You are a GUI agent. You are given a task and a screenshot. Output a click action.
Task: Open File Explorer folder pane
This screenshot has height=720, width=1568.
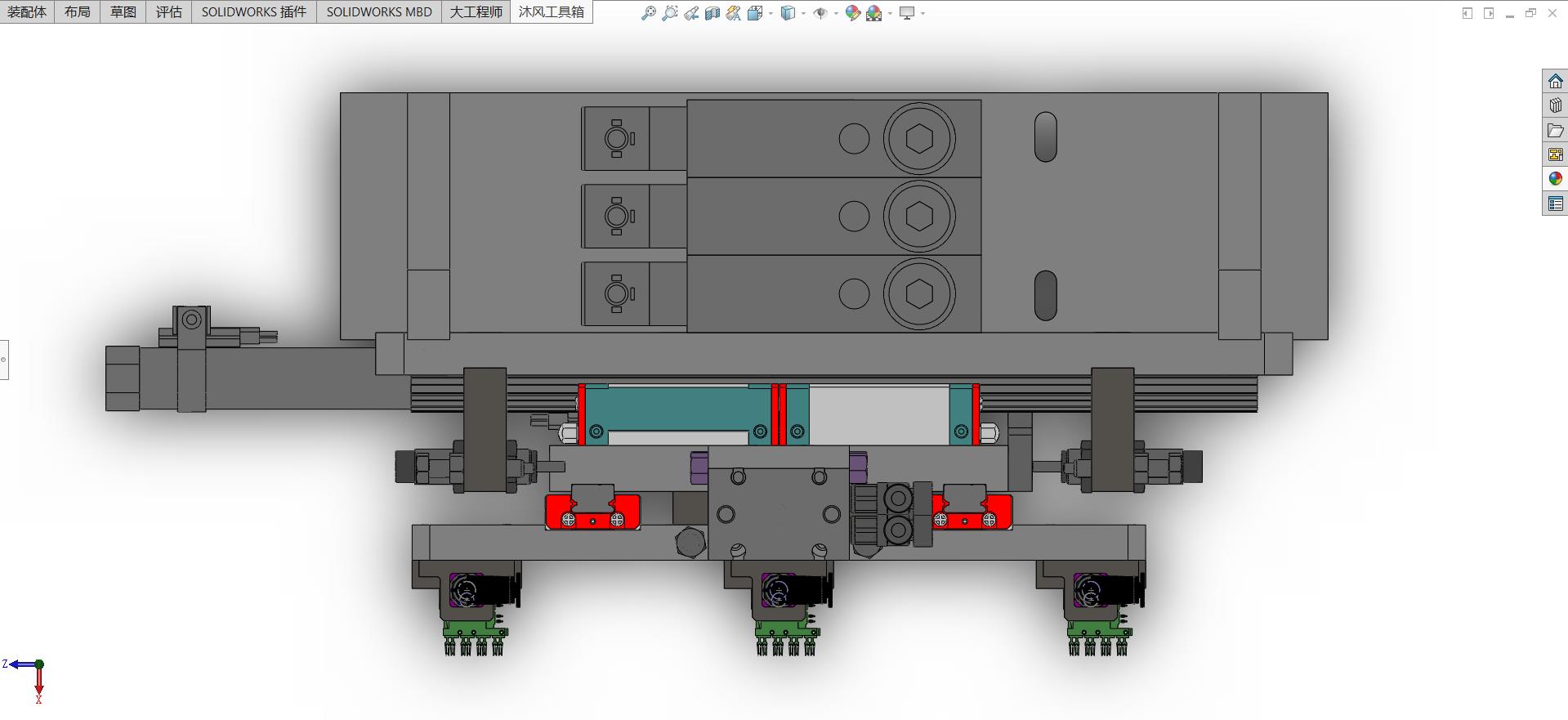pyautogui.click(x=1555, y=130)
